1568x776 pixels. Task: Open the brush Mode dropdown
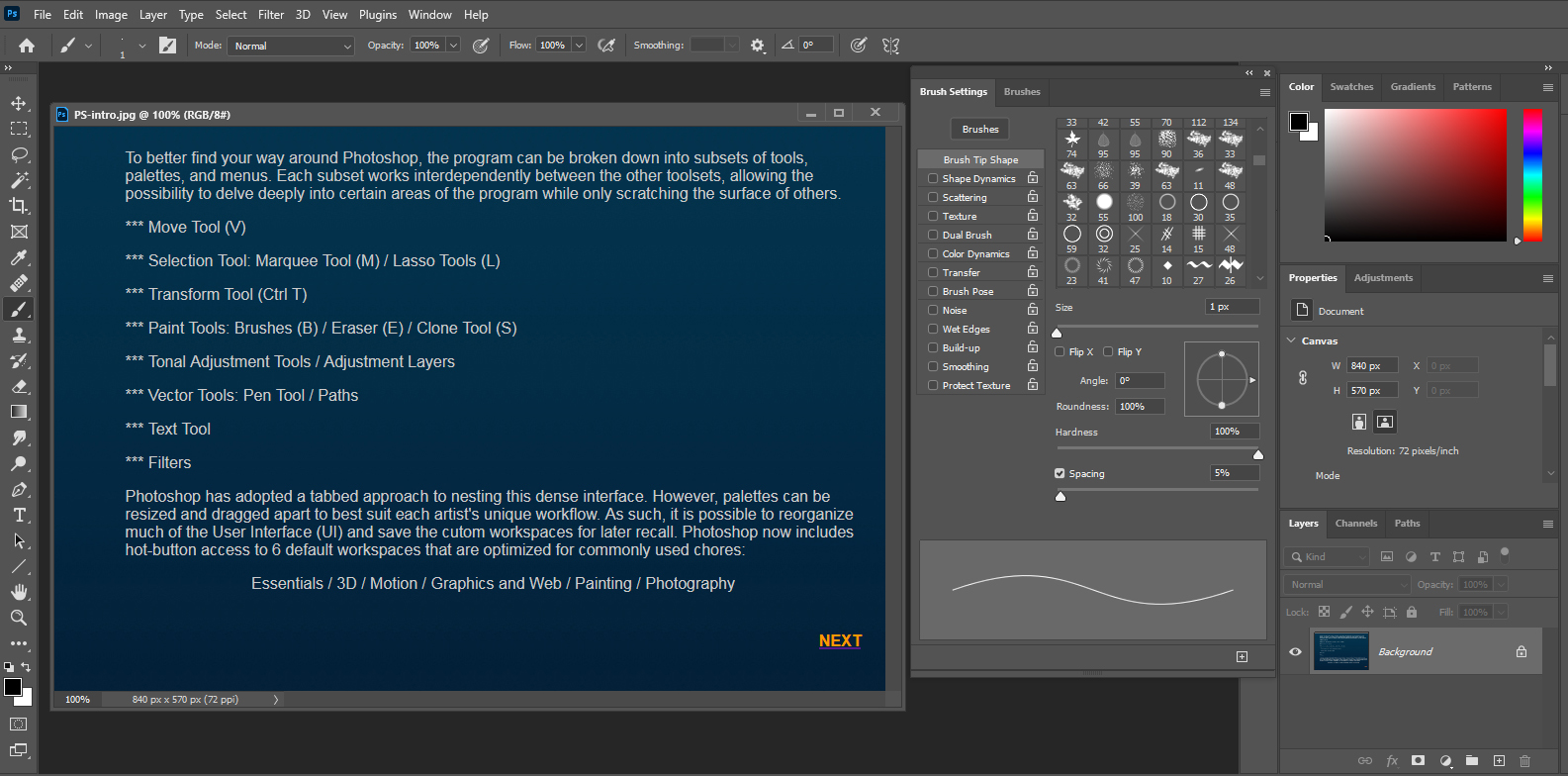pos(291,46)
